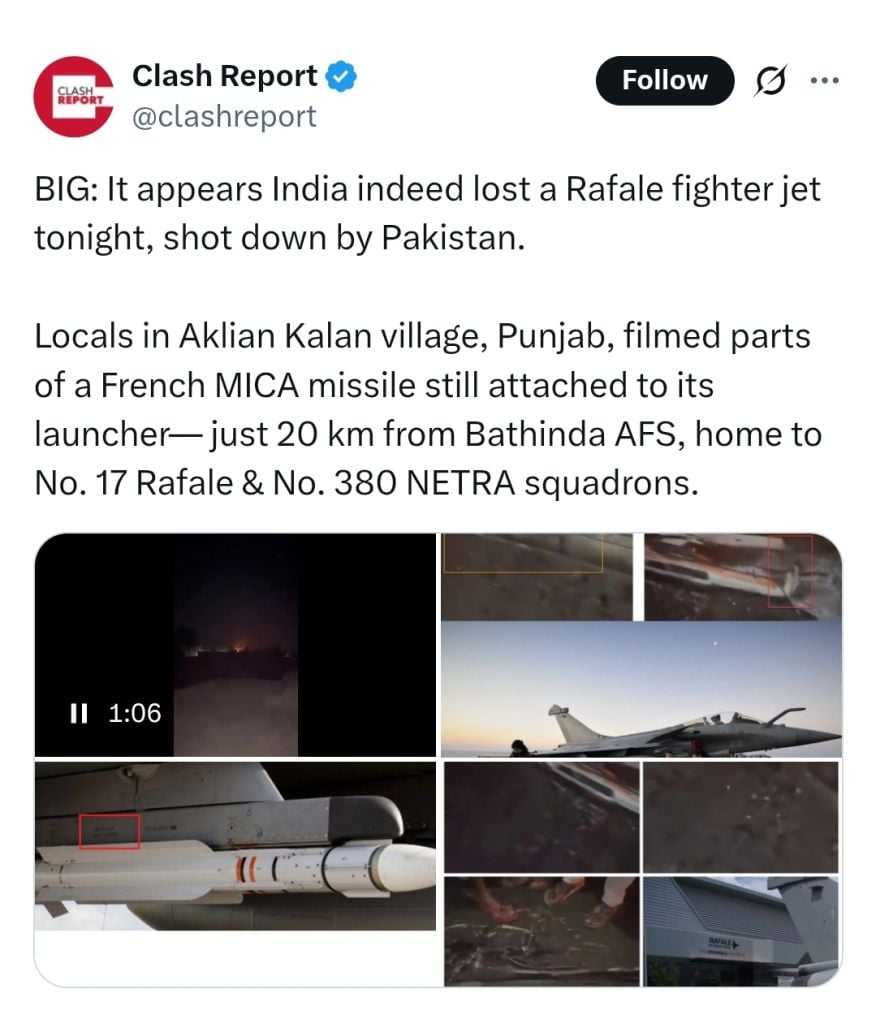Click red highlight box on missile launcher
The width and height of the screenshot is (876, 1024).
click(x=109, y=831)
